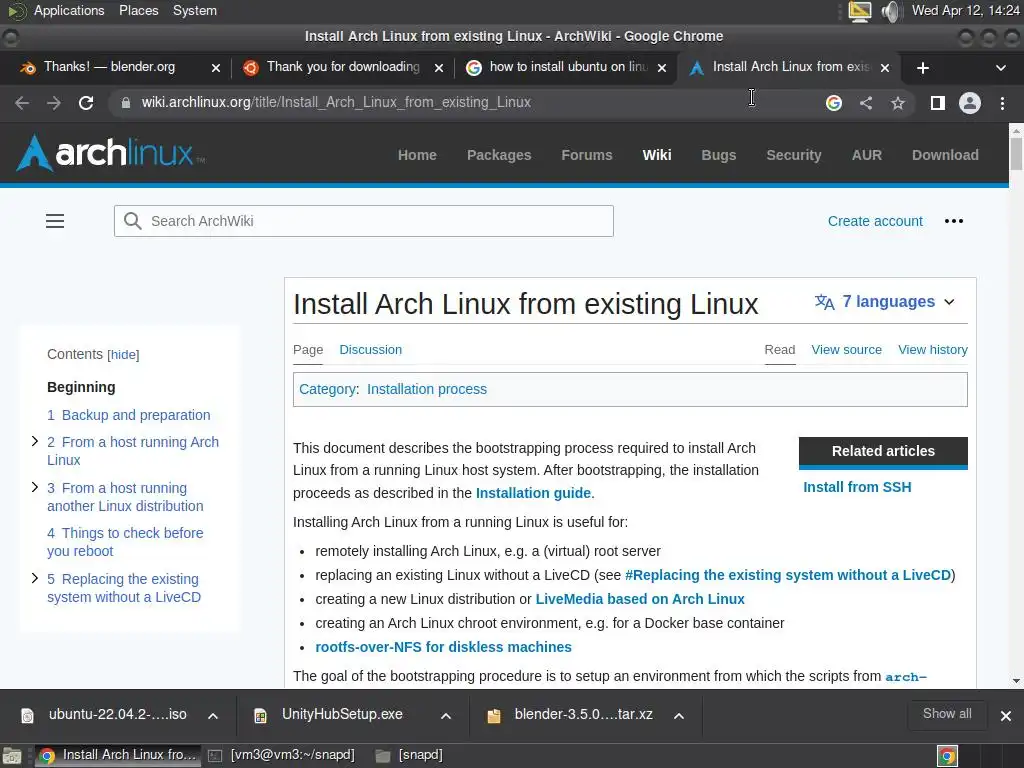Open the Home nav item
The image size is (1024, 768).
pos(417,155)
